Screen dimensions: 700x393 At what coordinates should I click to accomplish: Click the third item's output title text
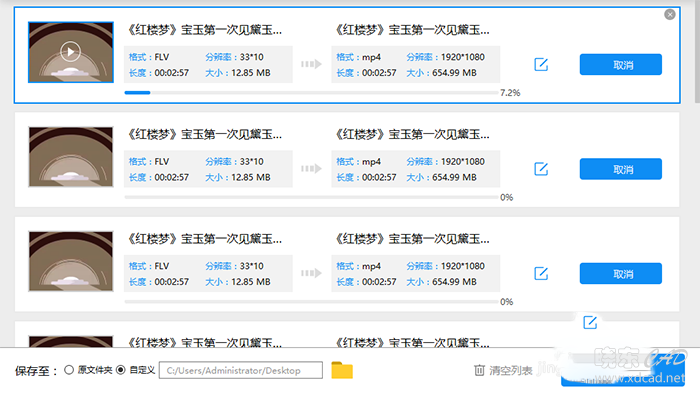(411, 239)
